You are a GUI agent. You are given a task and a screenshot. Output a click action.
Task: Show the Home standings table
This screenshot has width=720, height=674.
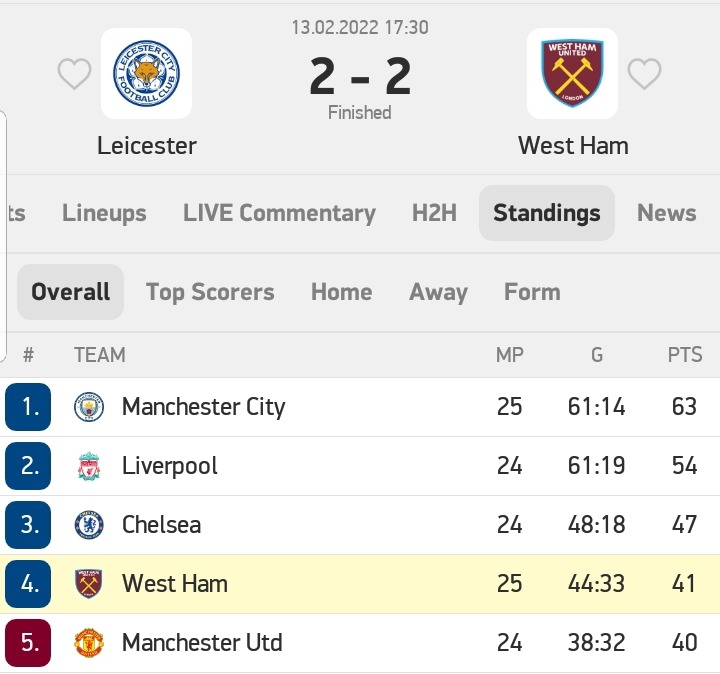coord(342,292)
